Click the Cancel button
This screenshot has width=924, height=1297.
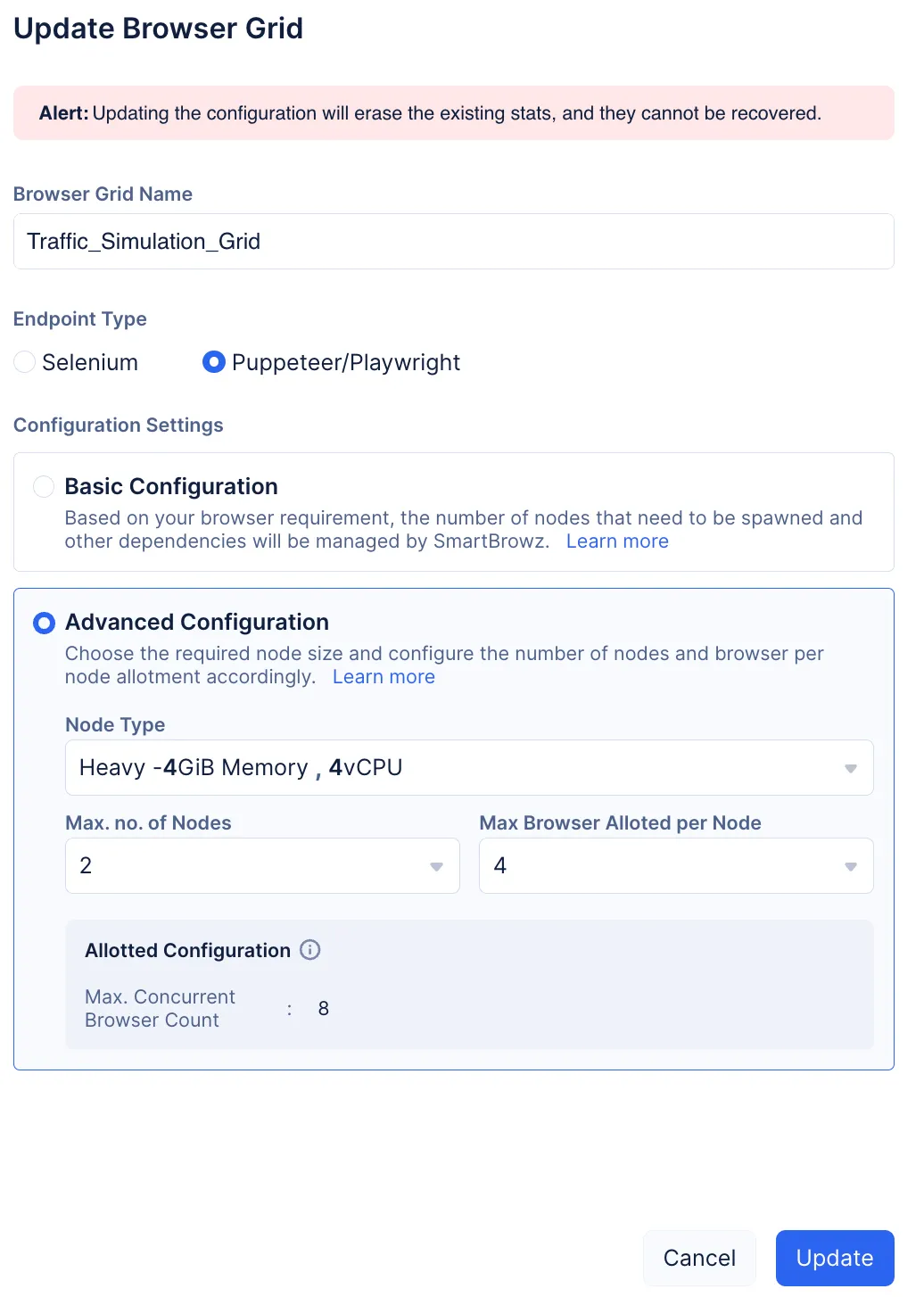pos(699,1258)
